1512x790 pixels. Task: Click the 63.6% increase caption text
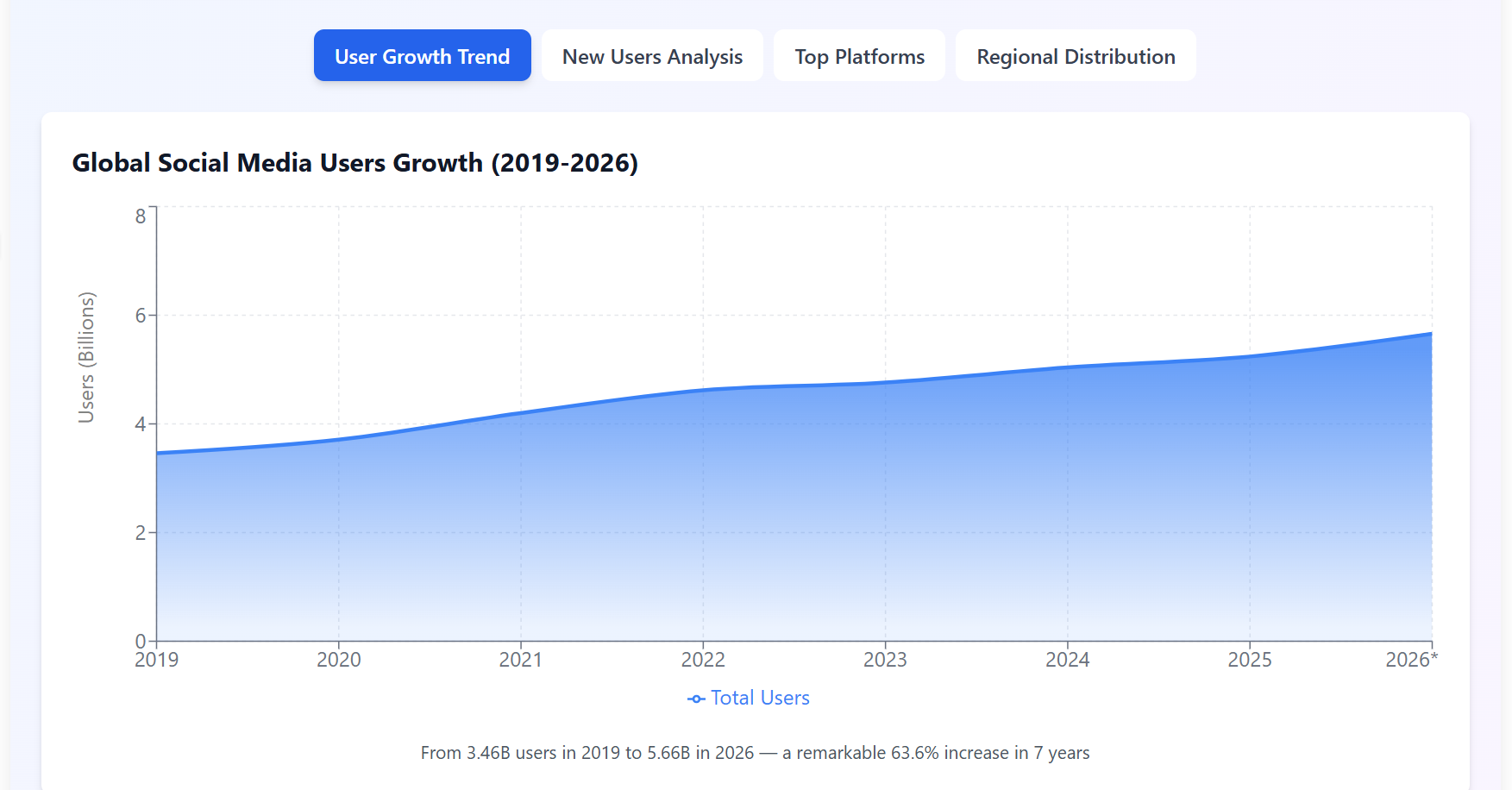(x=755, y=753)
